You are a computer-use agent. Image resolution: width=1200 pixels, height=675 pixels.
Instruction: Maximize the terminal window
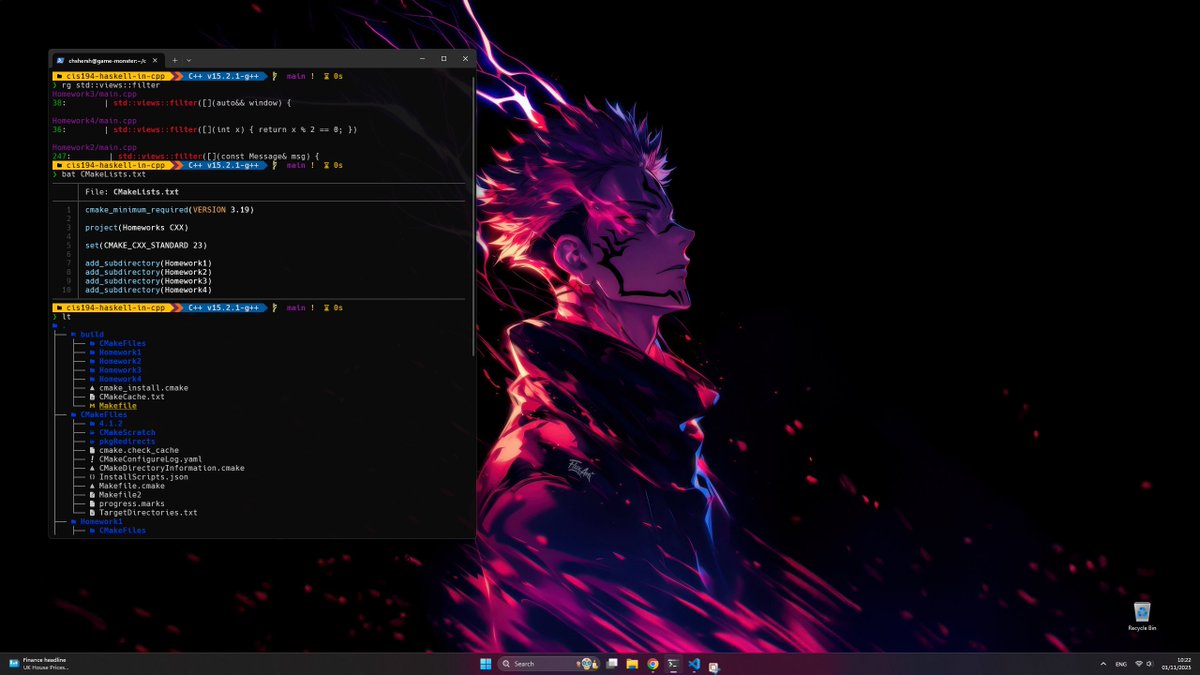tap(444, 59)
